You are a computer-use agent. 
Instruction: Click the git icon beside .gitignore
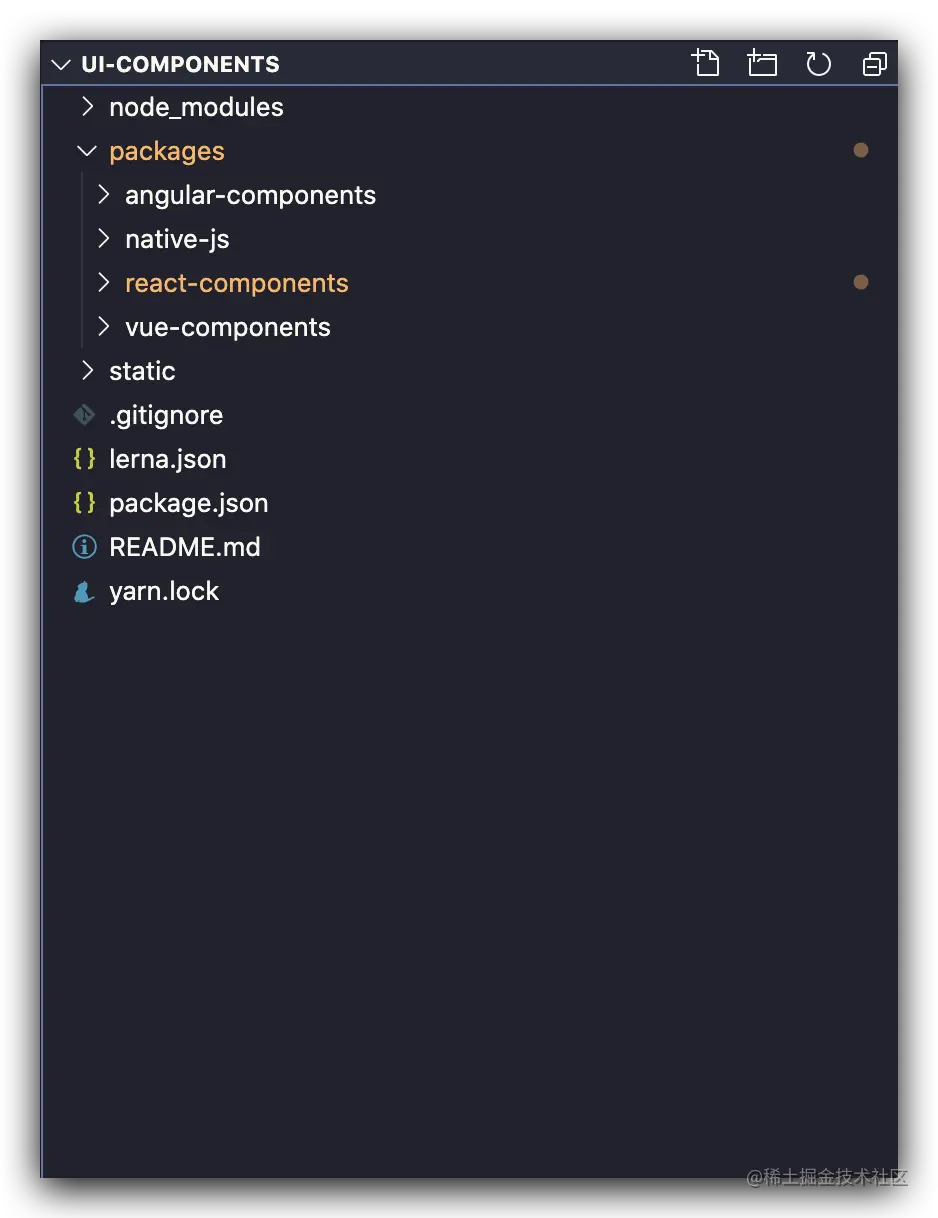84,415
